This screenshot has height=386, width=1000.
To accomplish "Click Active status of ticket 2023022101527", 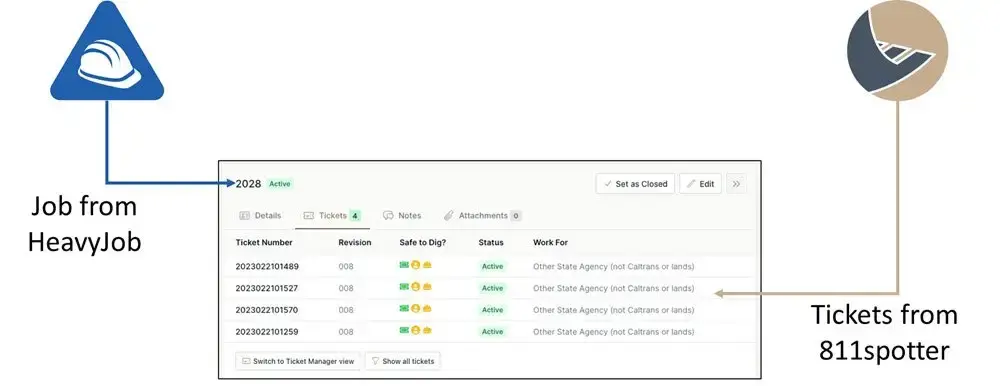I will [x=492, y=288].
